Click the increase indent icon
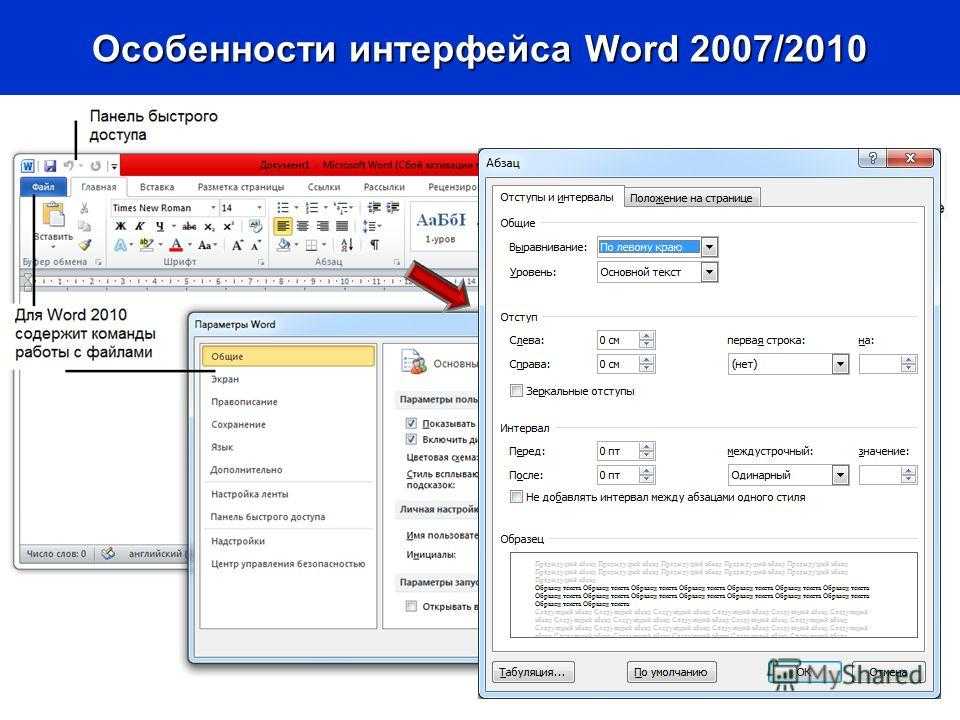This screenshot has width=960, height=720. tap(393, 208)
